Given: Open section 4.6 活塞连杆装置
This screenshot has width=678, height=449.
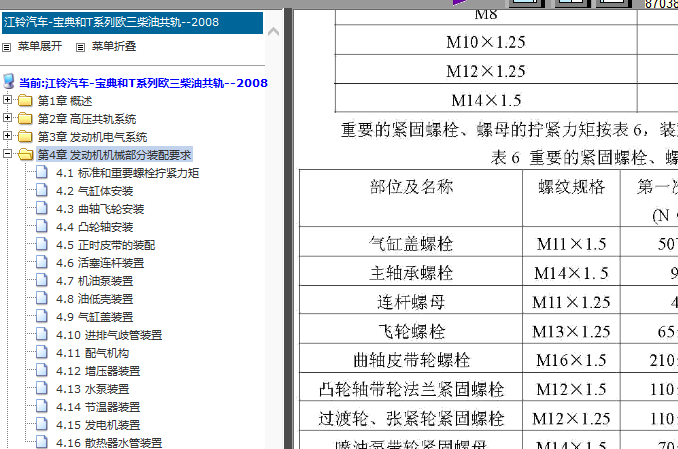Looking at the screenshot, I should (x=100, y=263).
